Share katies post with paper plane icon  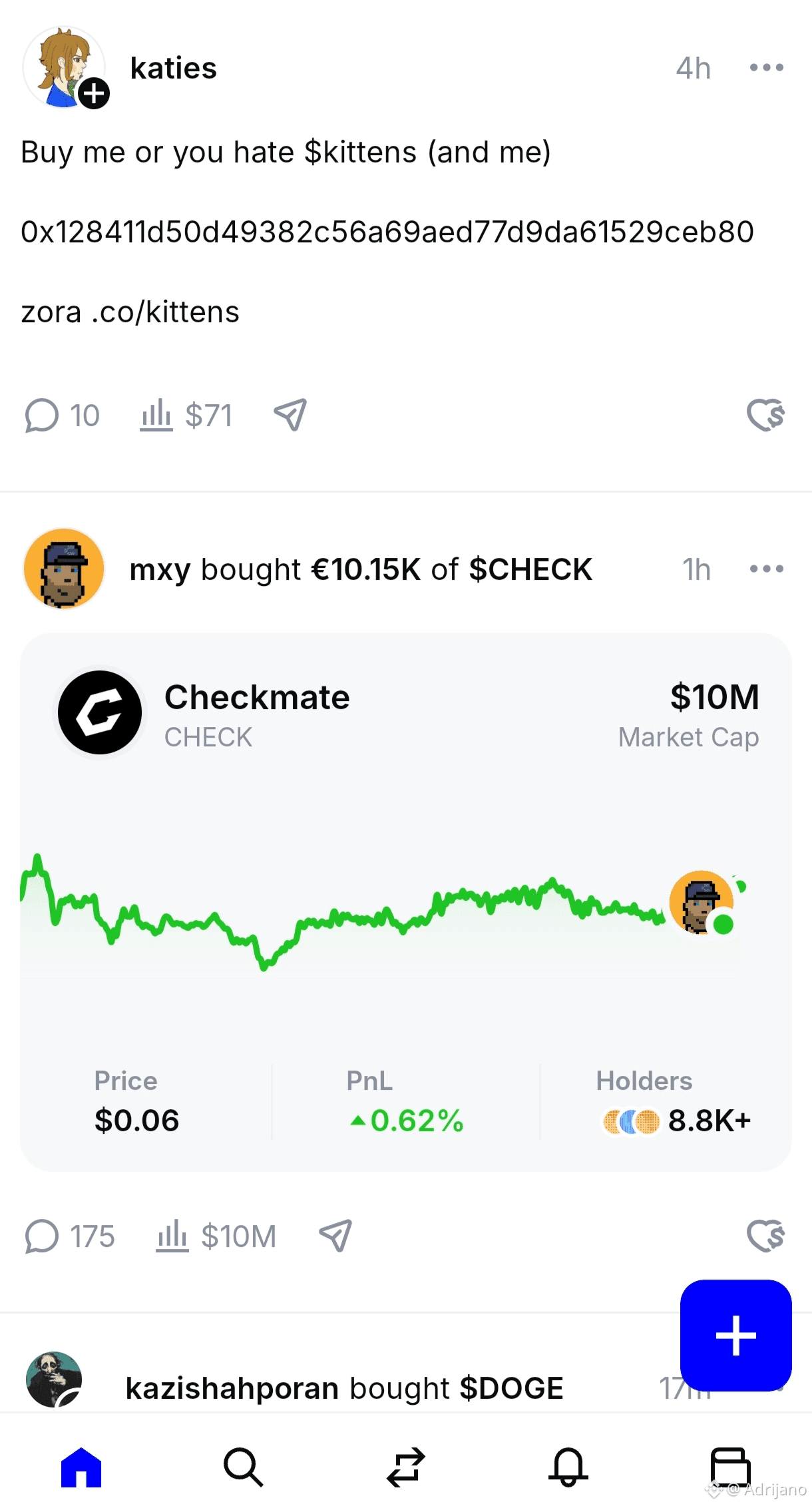pos(290,415)
